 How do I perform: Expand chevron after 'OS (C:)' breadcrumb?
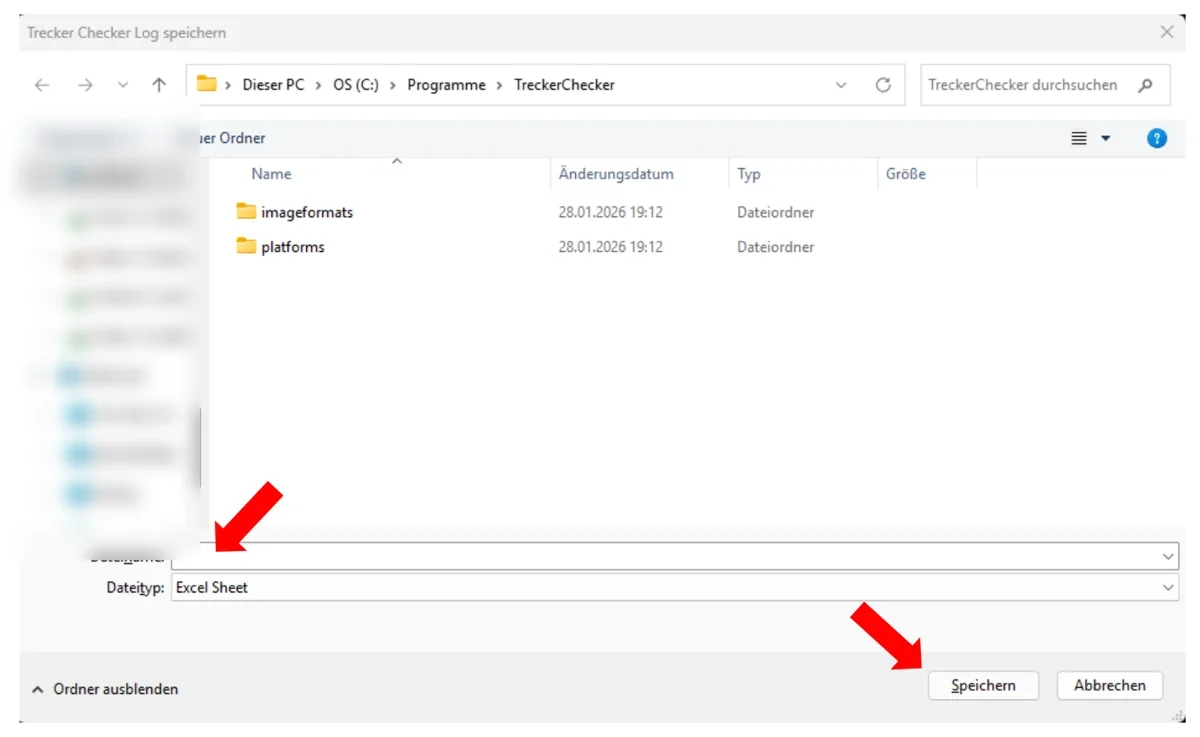(x=394, y=85)
